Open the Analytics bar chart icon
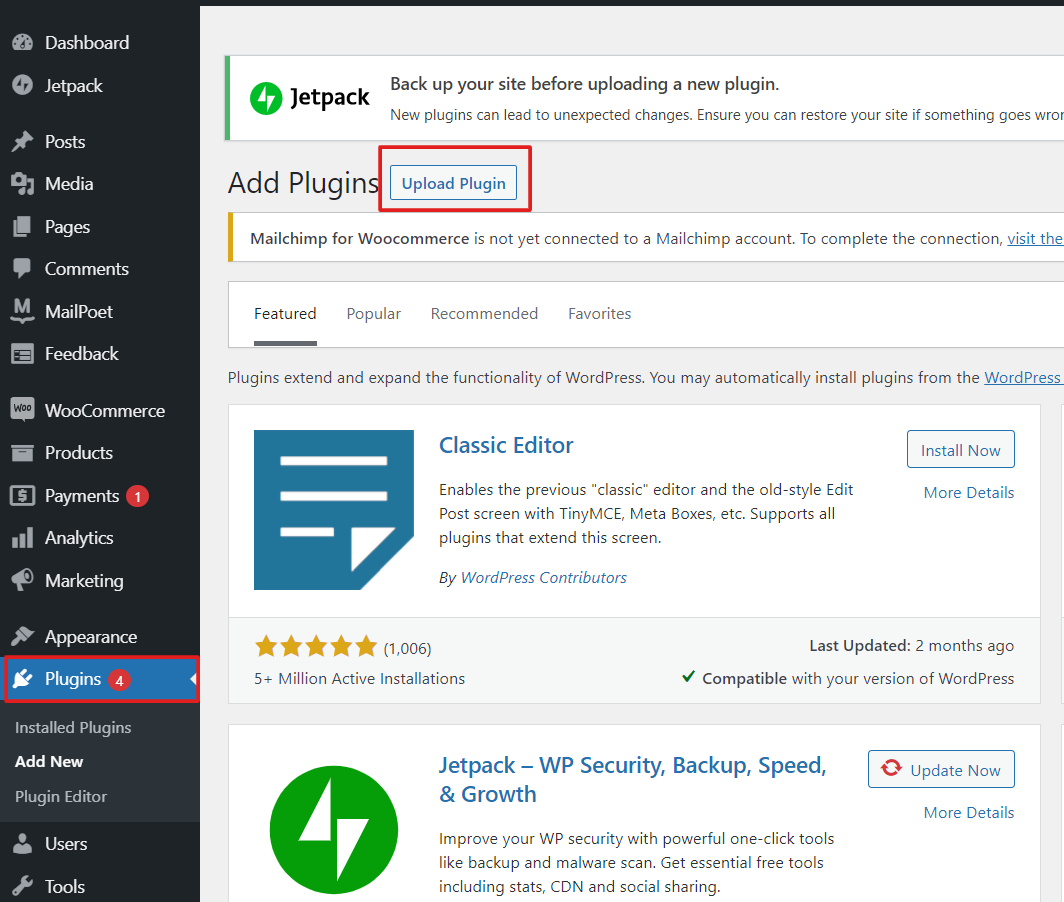 (22, 537)
